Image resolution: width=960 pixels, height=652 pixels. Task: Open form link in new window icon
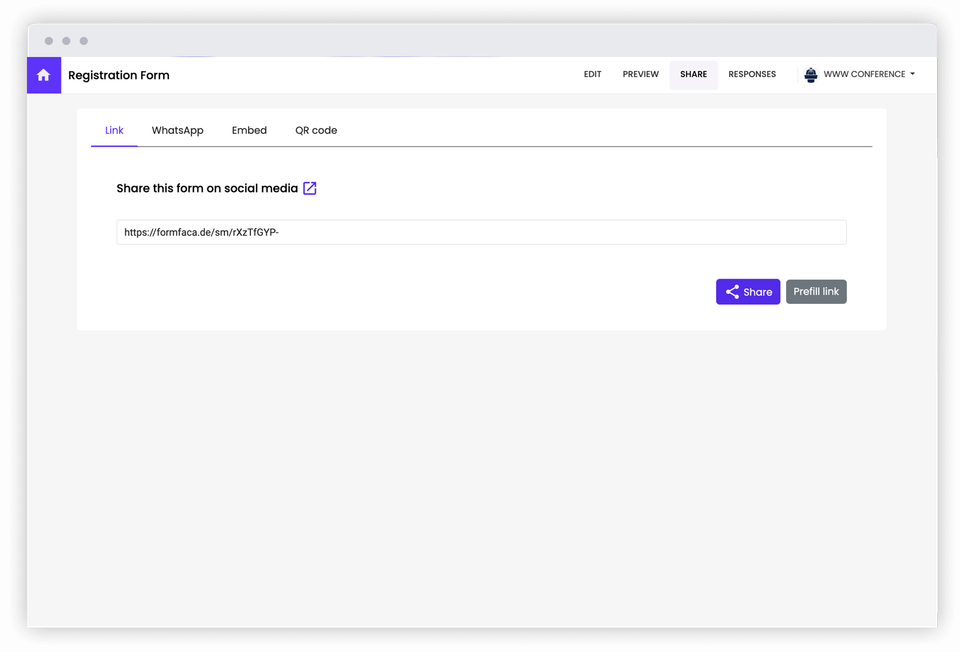tap(310, 188)
